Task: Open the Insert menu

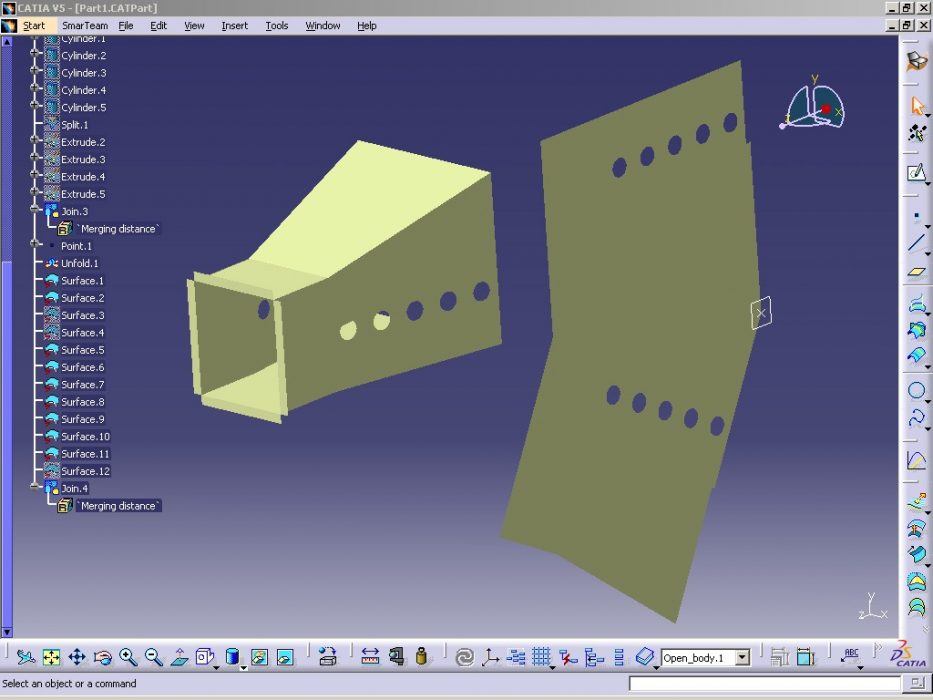Action: [x=235, y=25]
